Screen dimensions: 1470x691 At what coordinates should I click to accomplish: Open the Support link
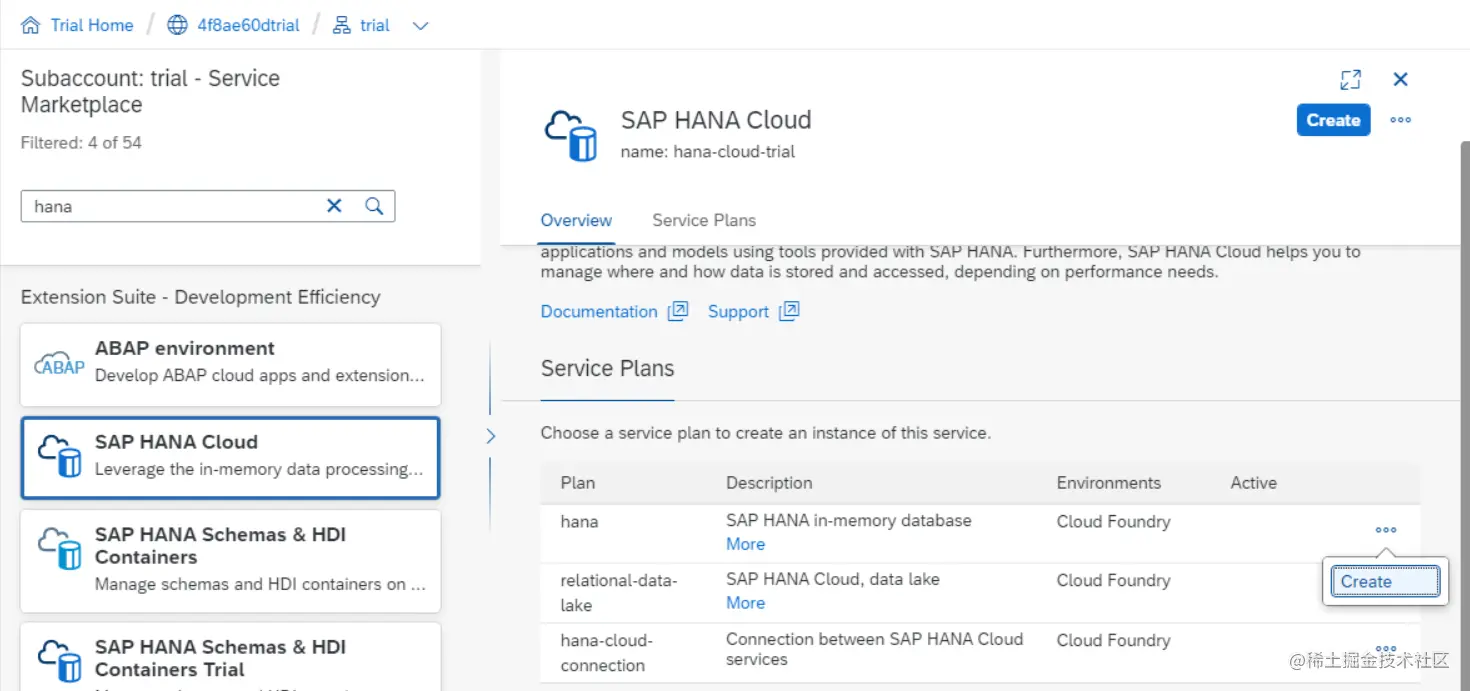click(x=739, y=312)
